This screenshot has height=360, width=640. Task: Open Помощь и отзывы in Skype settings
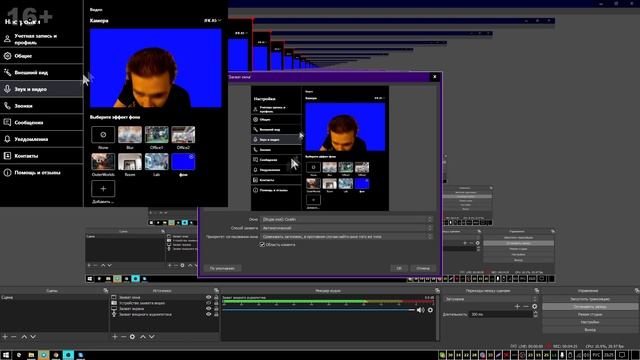pos(42,173)
